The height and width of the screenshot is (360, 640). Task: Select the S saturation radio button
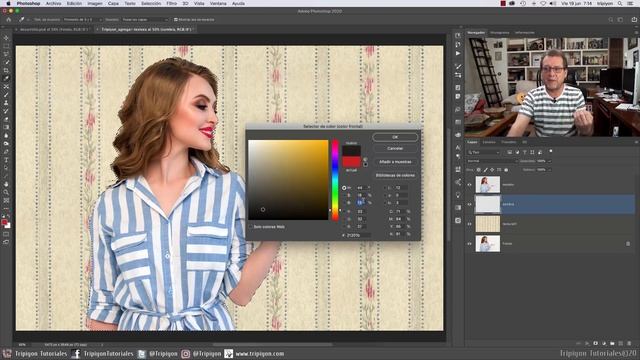pyautogui.click(x=344, y=195)
